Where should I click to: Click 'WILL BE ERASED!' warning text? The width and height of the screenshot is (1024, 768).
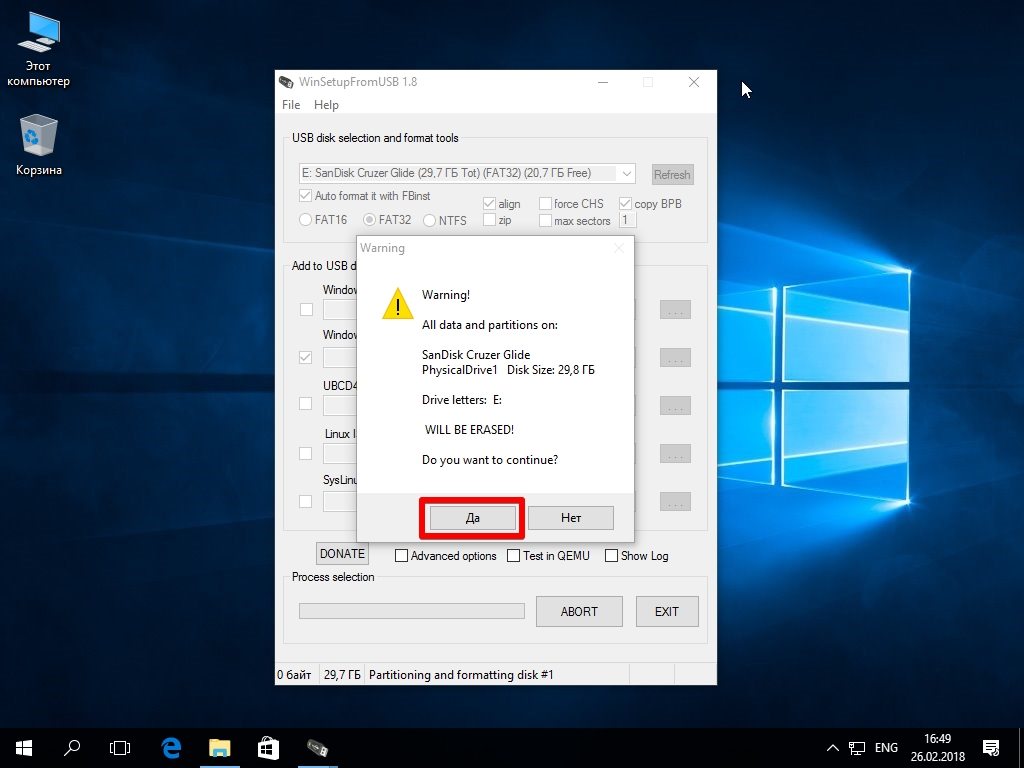tap(470, 430)
